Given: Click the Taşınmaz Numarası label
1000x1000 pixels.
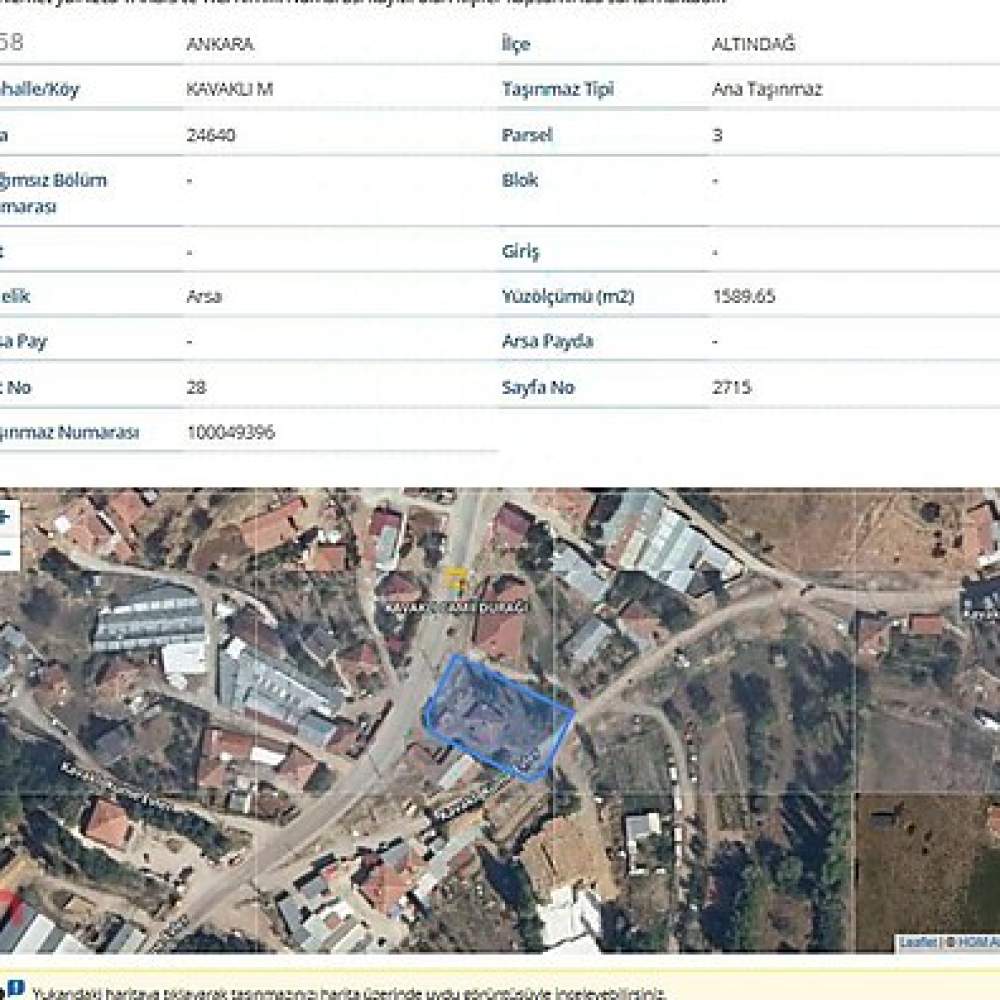Looking at the screenshot, I should coord(68,432).
